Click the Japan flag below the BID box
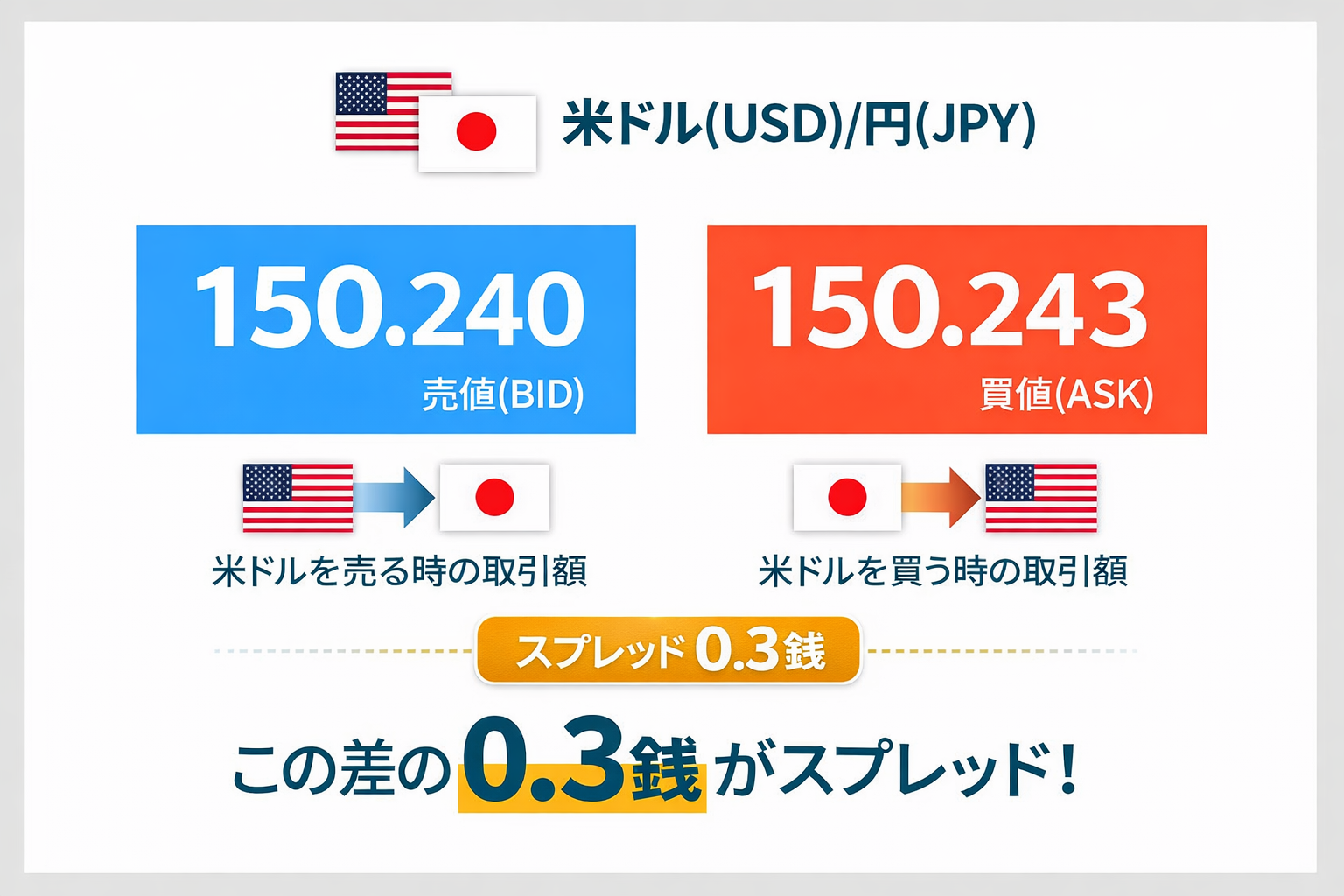This screenshot has width=1344, height=896. (x=494, y=498)
